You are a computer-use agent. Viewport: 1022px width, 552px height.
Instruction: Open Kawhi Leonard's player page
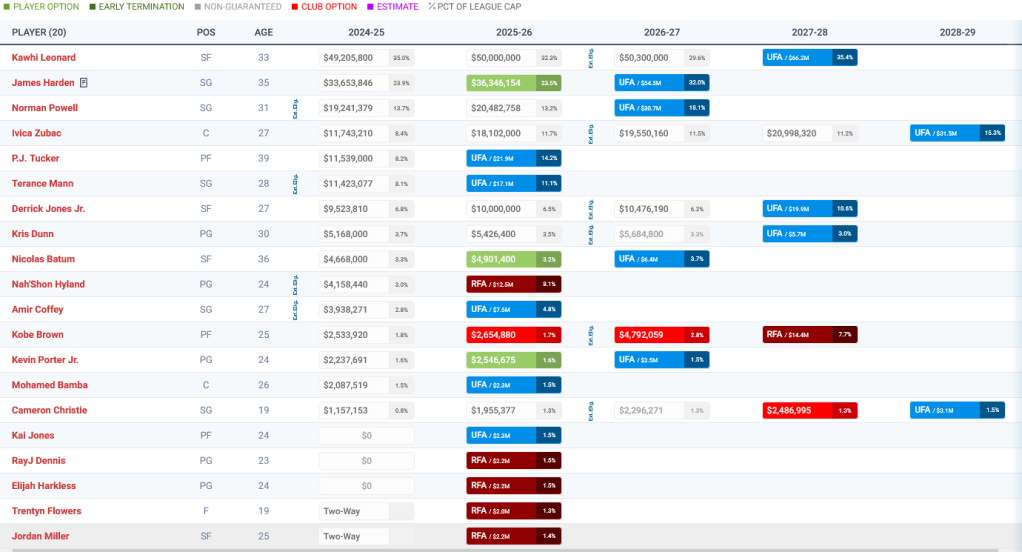[43, 58]
